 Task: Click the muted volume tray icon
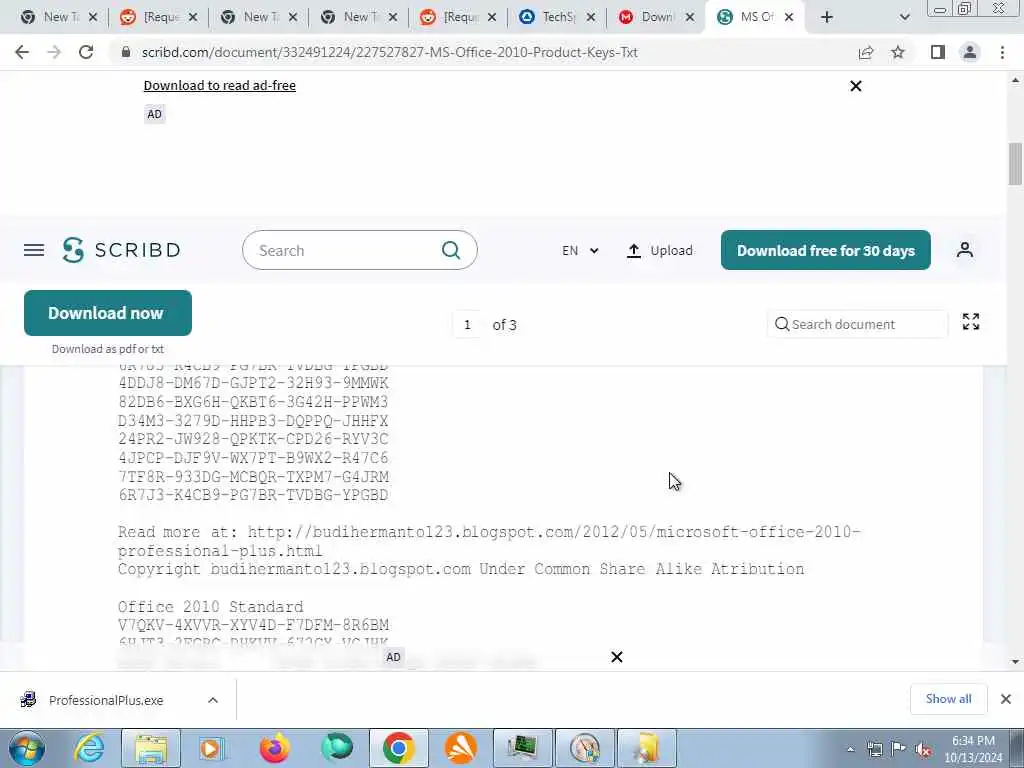pos(922,749)
